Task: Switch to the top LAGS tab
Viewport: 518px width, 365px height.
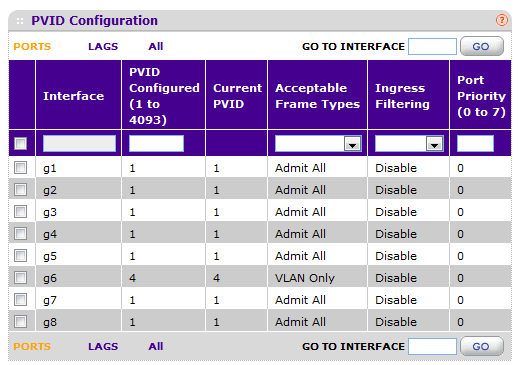Action: (103, 46)
